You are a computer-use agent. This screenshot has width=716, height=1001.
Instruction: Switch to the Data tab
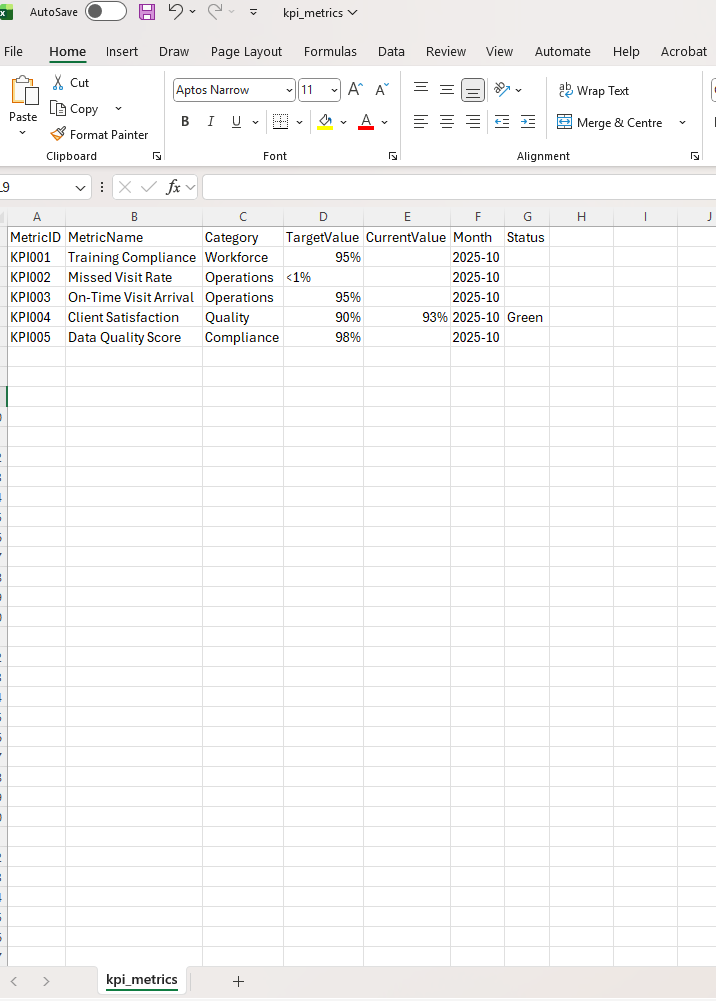[391, 52]
